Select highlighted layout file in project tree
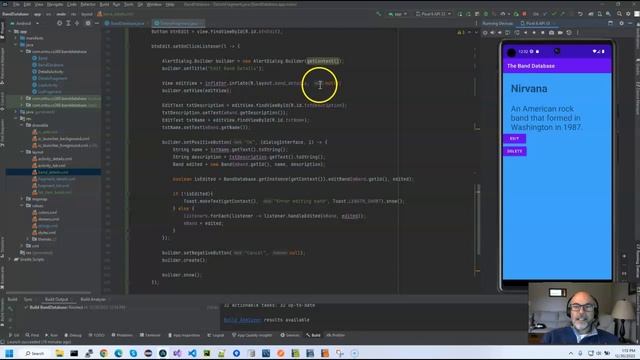 pyautogui.click(x=53, y=172)
